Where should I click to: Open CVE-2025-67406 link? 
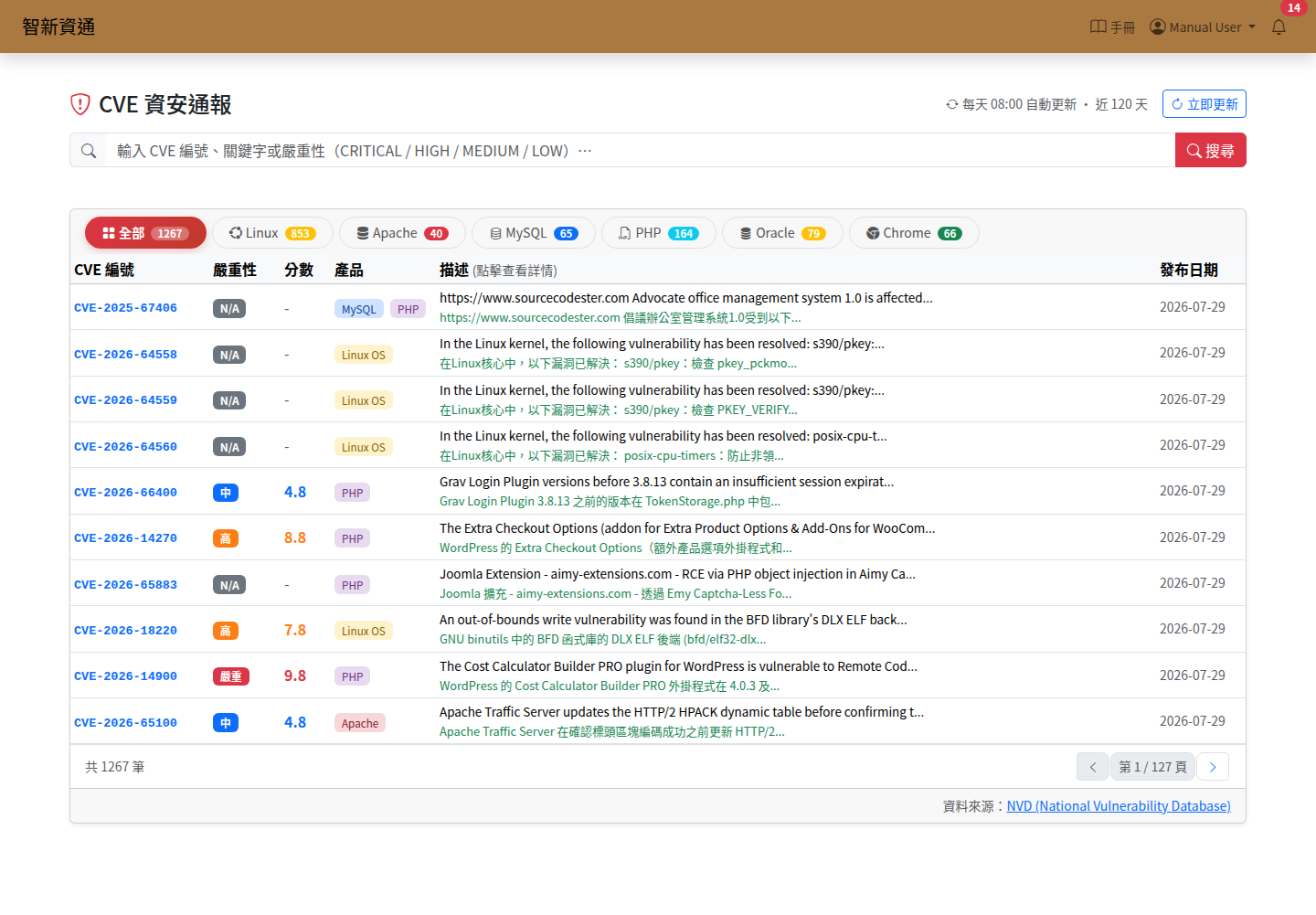pos(125,308)
